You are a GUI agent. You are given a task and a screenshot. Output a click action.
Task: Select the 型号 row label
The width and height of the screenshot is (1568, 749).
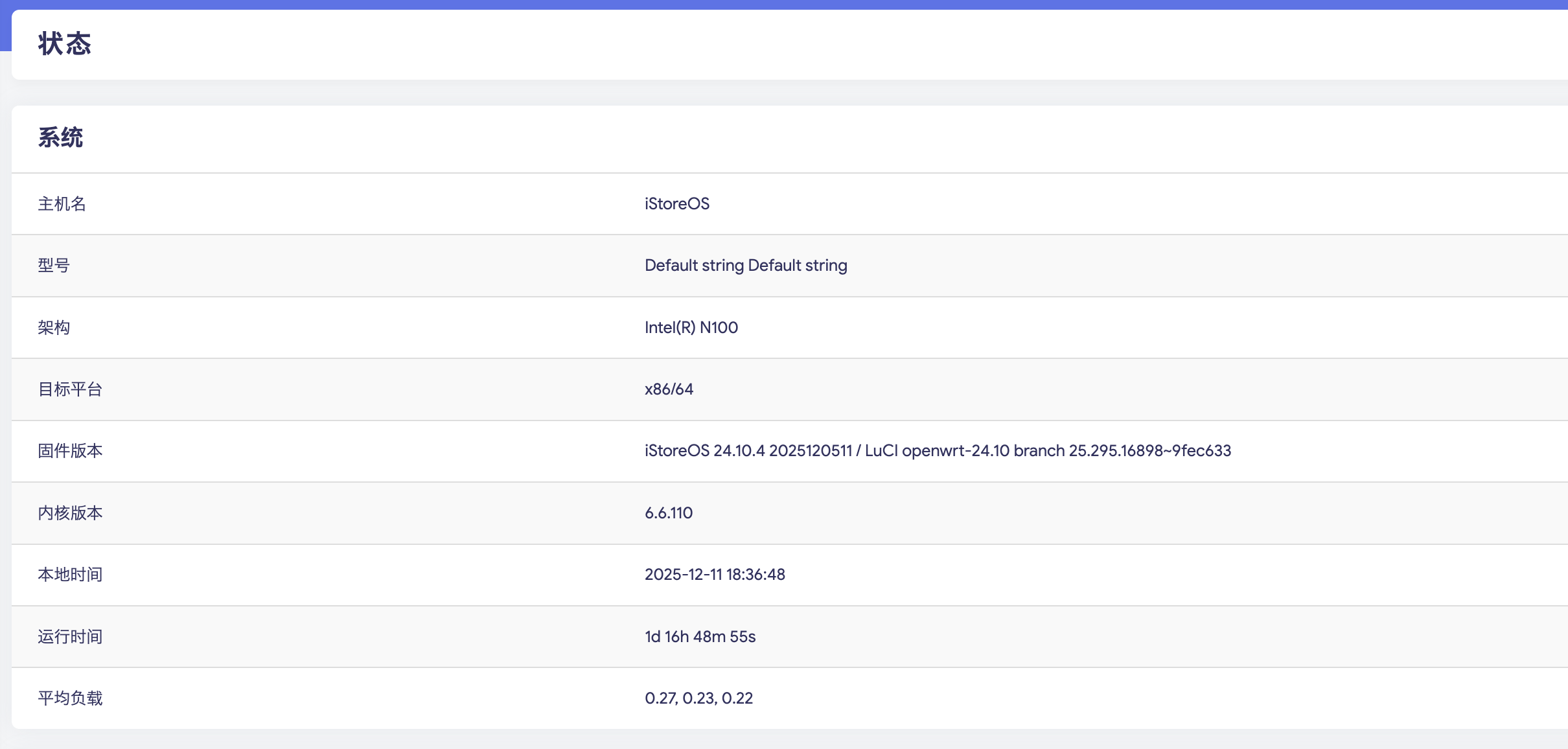click(54, 266)
